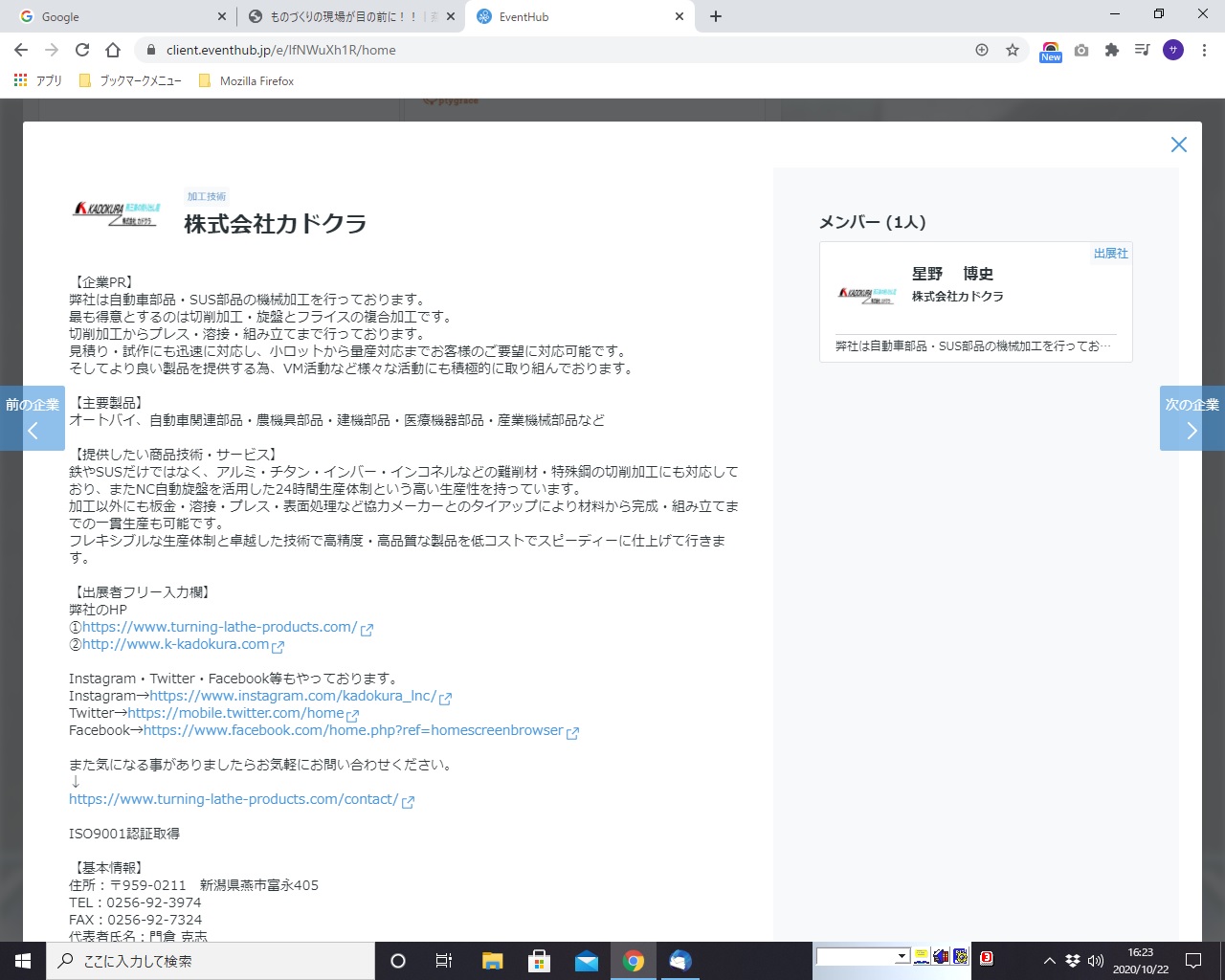
Task: Open Microsoft Store from taskbar
Action: 539,961
